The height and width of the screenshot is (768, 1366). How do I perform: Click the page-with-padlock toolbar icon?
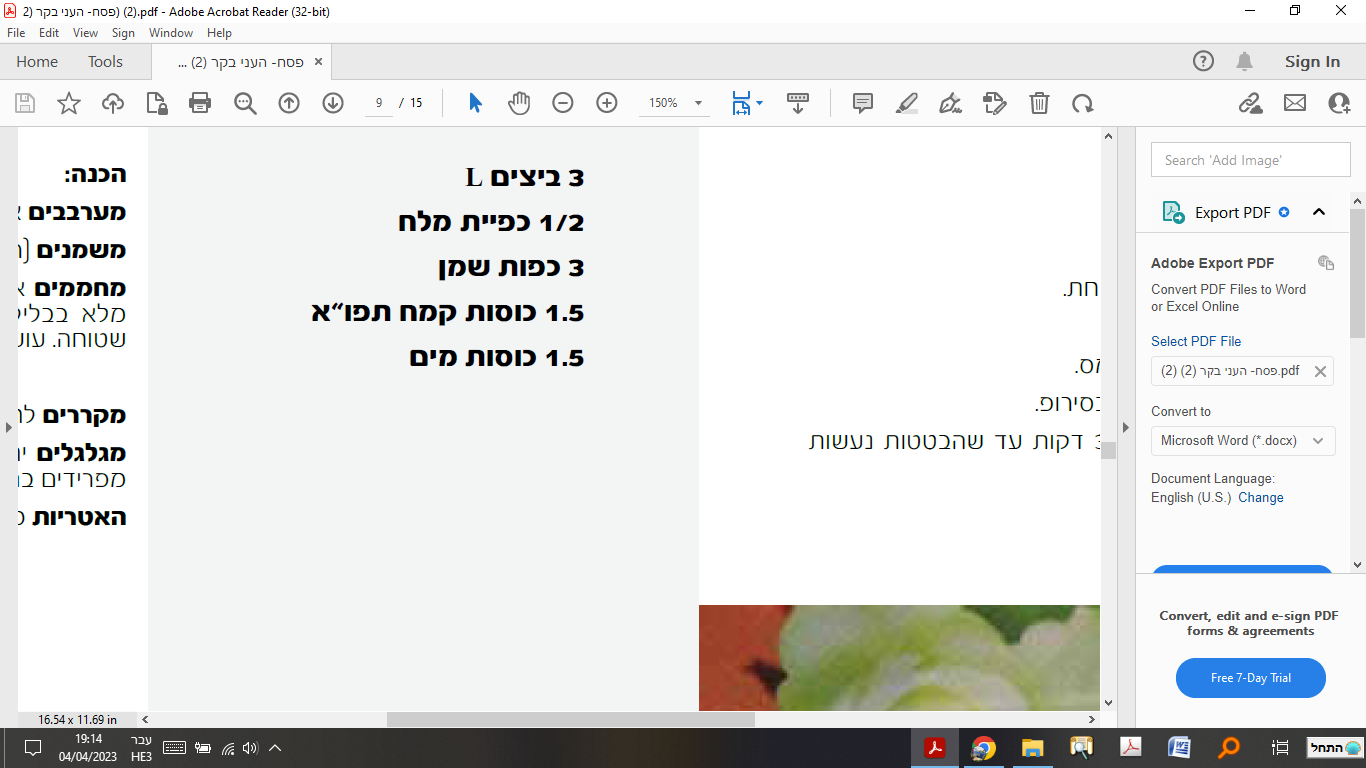[157, 103]
